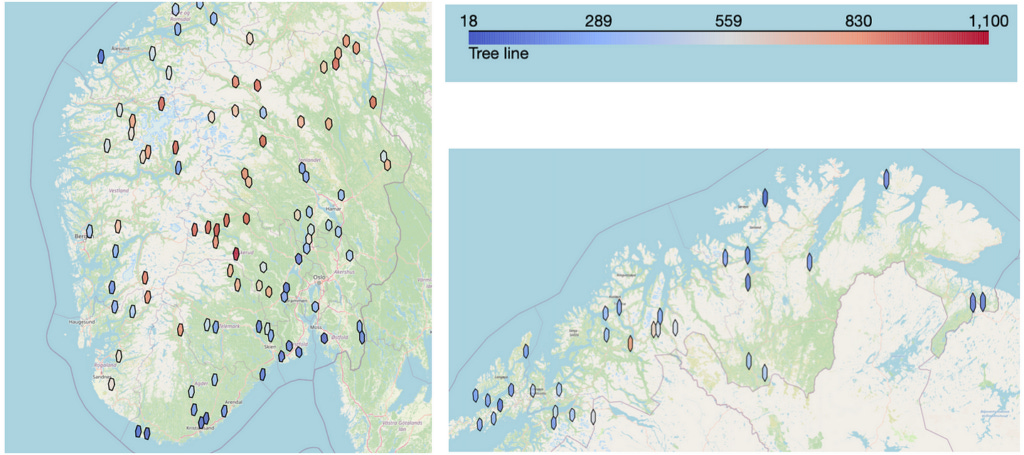Select the topmost marker on northern Norway map
The image size is (1024, 455).
[x=886, y=179]
